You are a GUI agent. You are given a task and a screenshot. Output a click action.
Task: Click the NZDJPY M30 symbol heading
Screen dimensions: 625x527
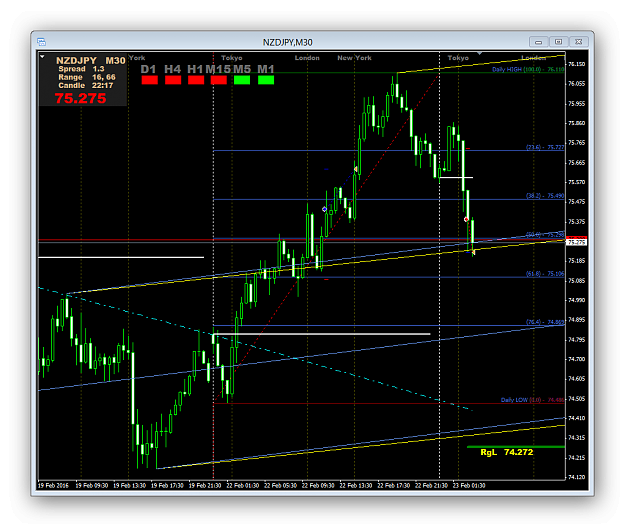pos(90,61)
